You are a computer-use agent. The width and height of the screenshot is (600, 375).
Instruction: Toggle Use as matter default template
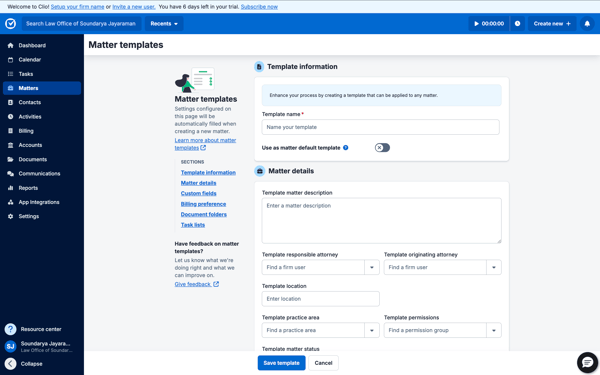(x=382, y=148)
